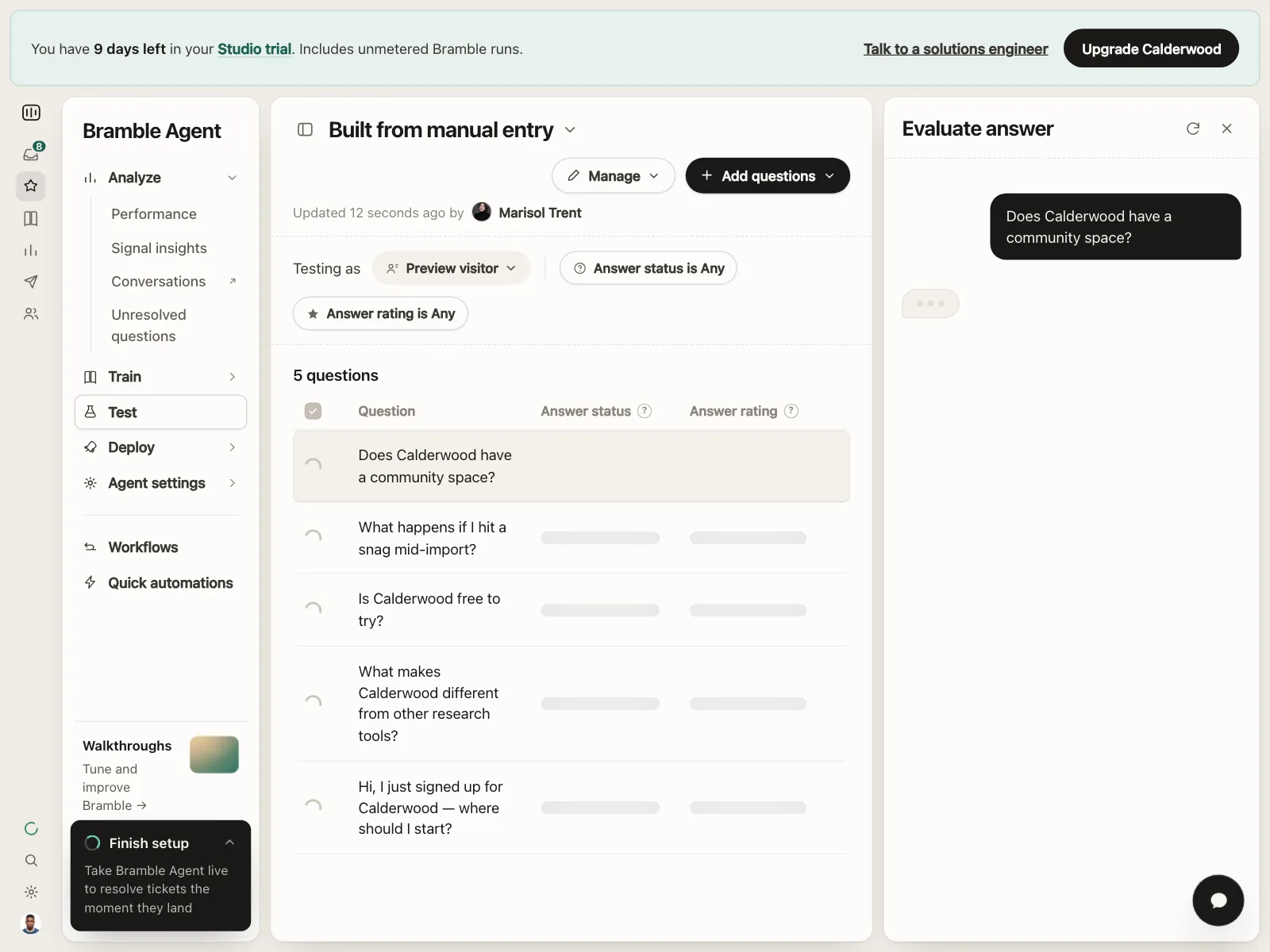This screenshot has width=1270, height=952.
Task: Expand the Deploy section
Action: 160,447
